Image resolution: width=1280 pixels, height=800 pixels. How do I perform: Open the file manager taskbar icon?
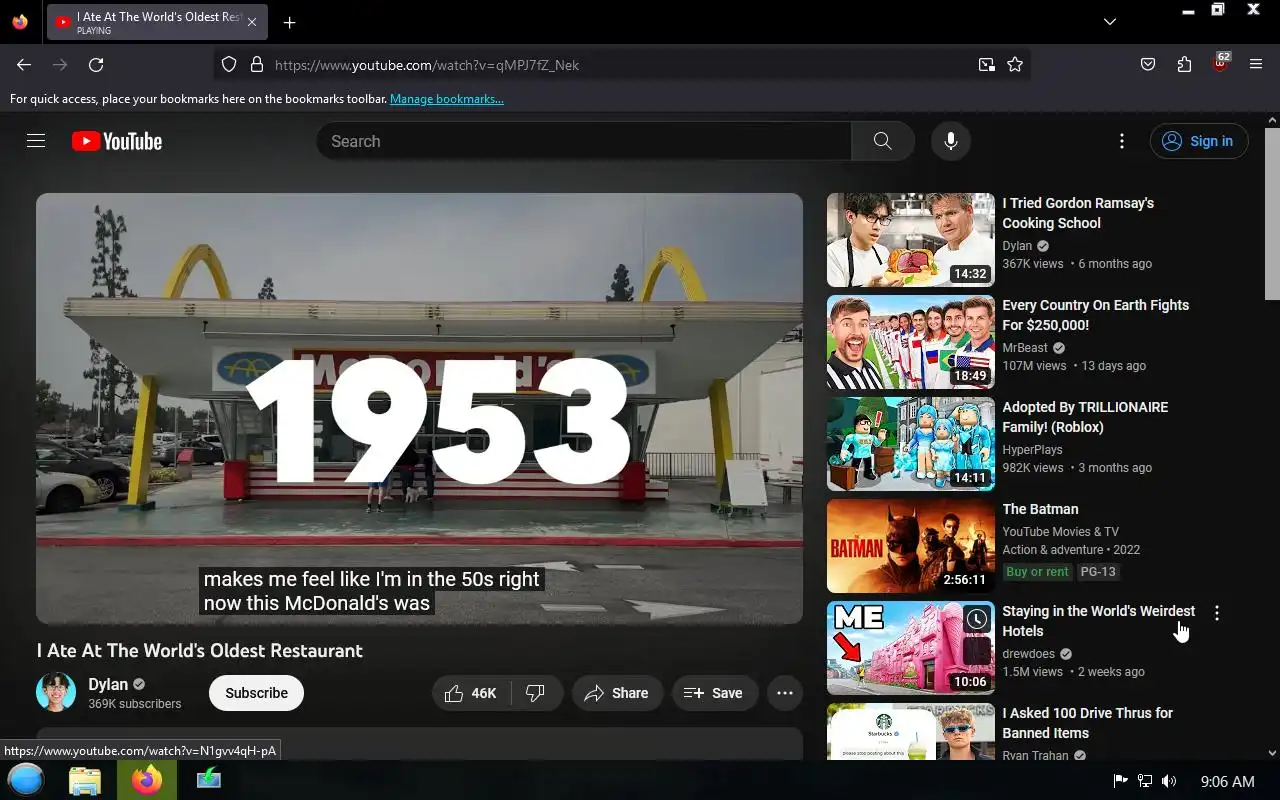coord(85,780)
